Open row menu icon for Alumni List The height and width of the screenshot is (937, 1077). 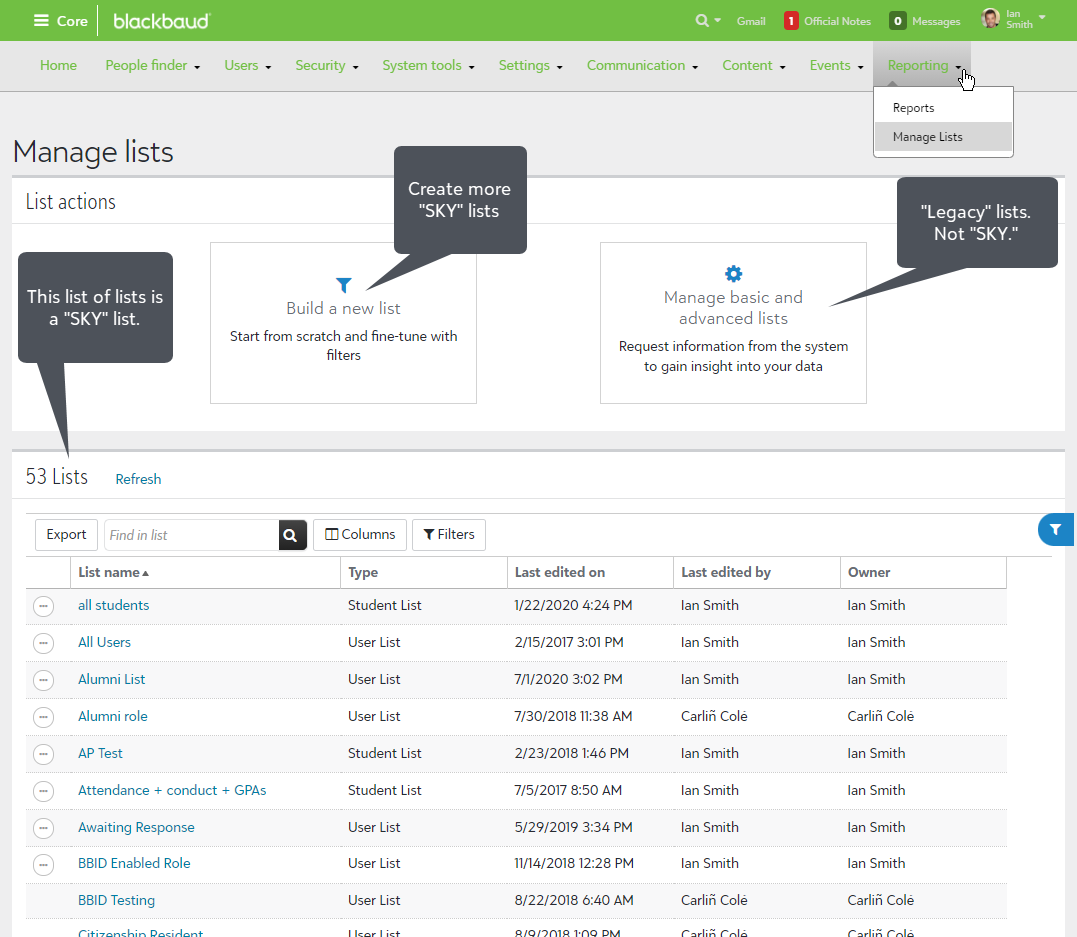click(x=43, y=680)
